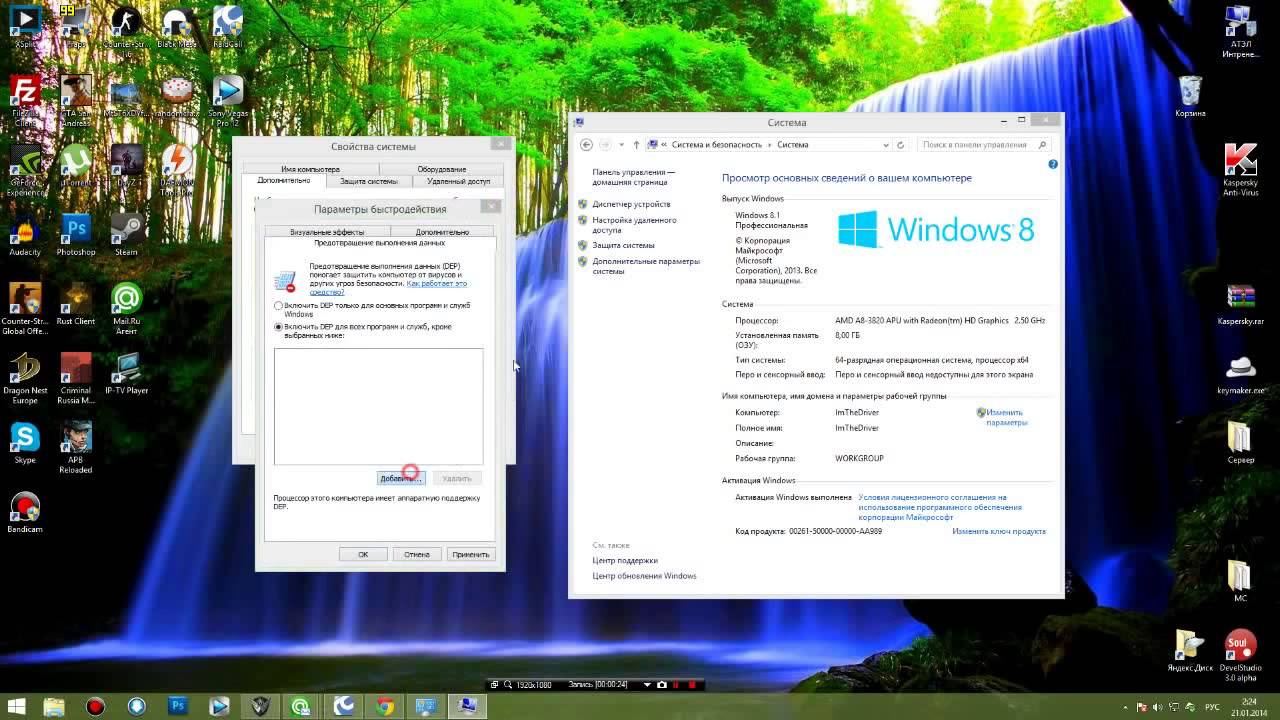Launch Skype from the desktop
1280x720 pixels.
[25, 442]
